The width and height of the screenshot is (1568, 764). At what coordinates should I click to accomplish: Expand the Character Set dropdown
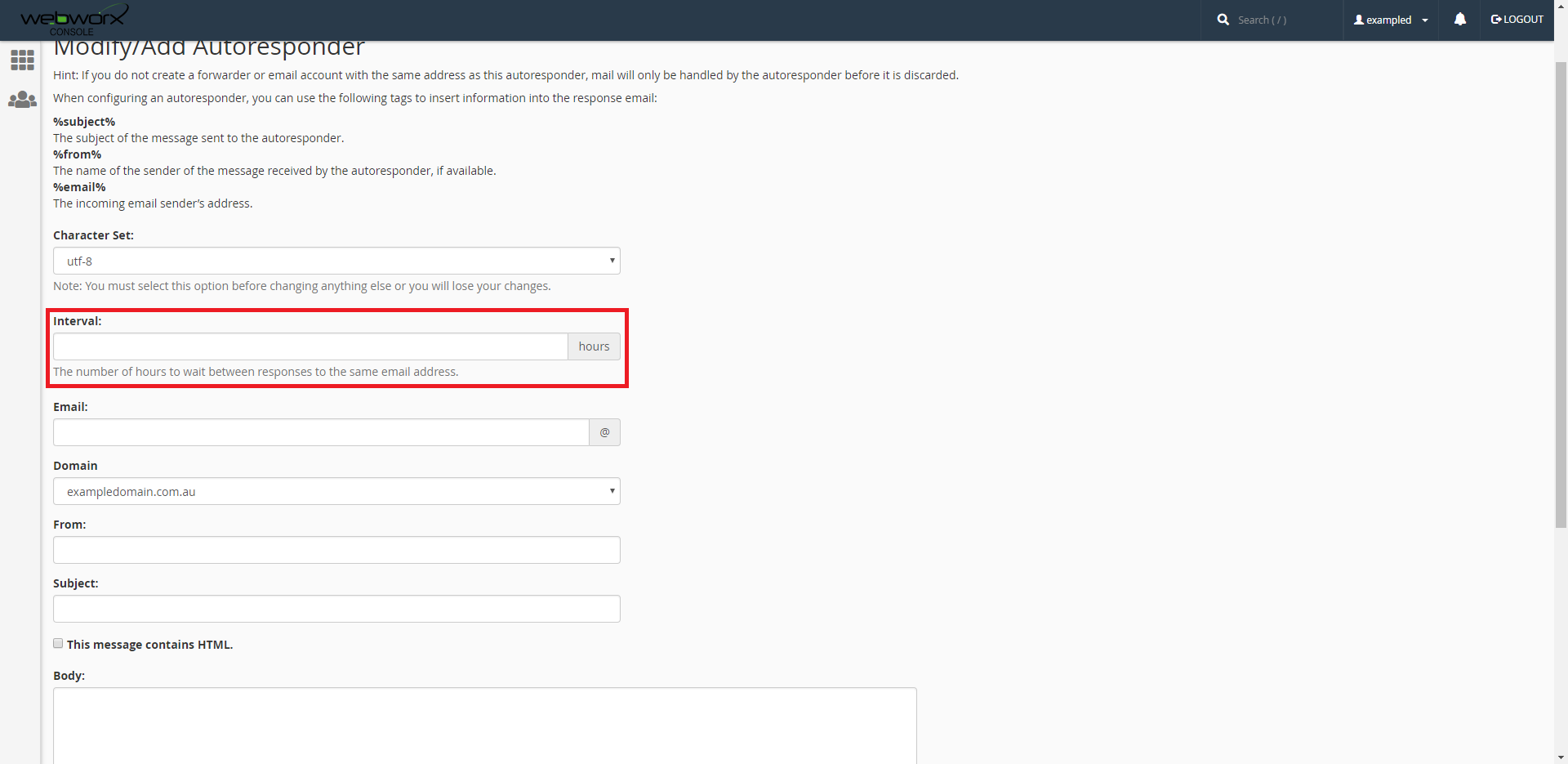tap(336, 261)
